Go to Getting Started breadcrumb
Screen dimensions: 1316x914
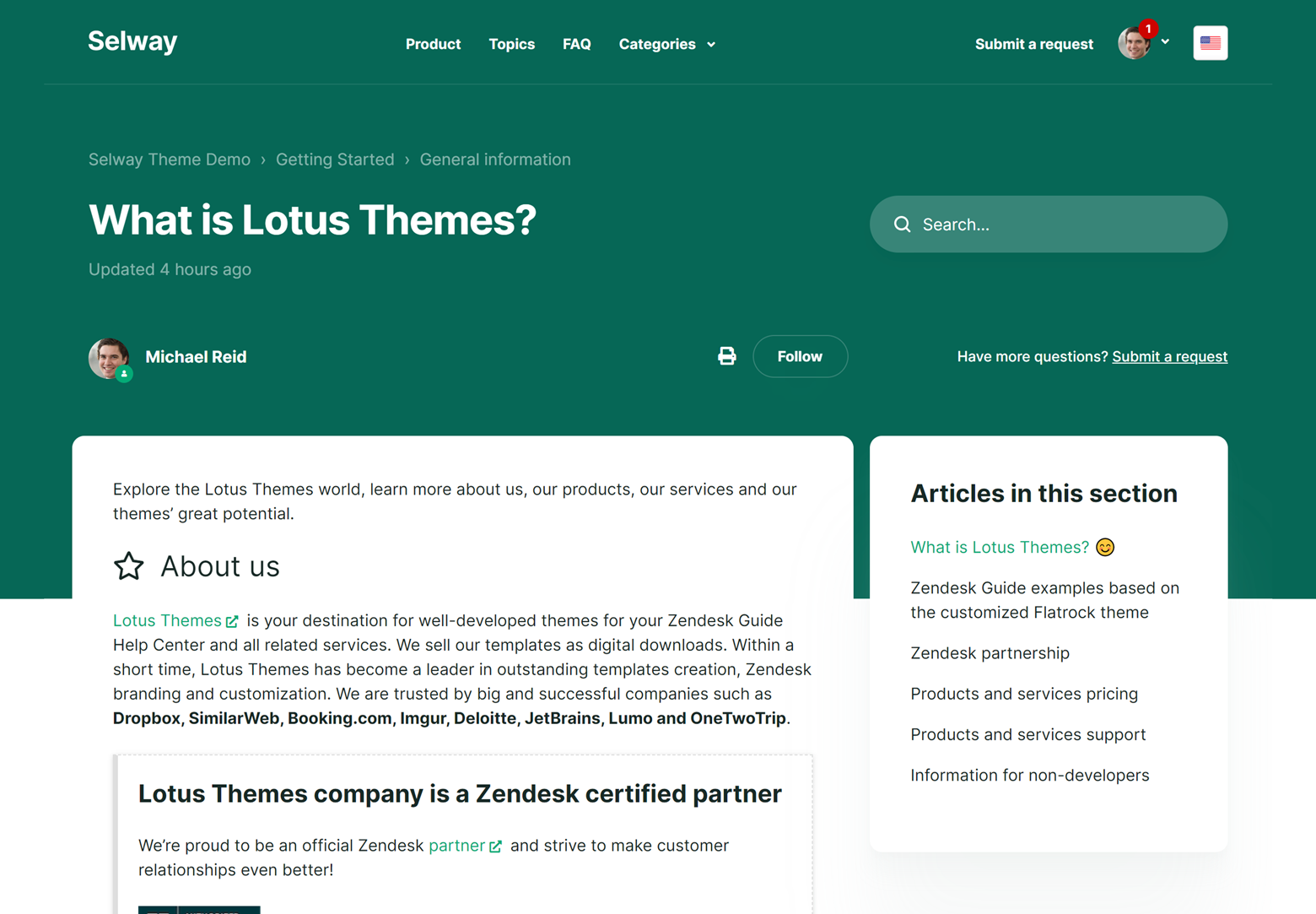coord(335,160)
